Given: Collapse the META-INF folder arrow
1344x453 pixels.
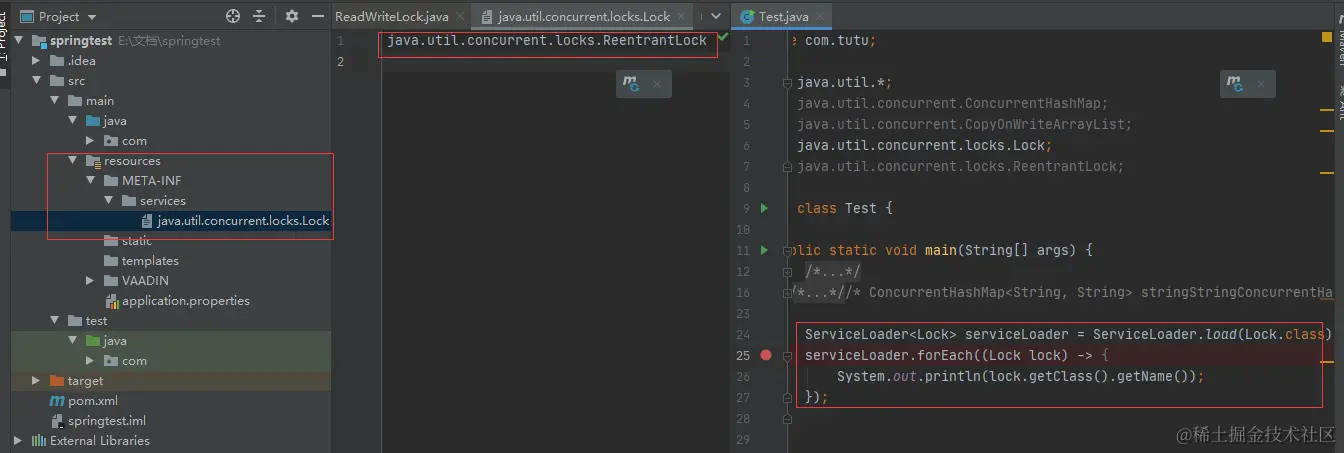Looking at the screenshot, I should [x=90, y=181].
